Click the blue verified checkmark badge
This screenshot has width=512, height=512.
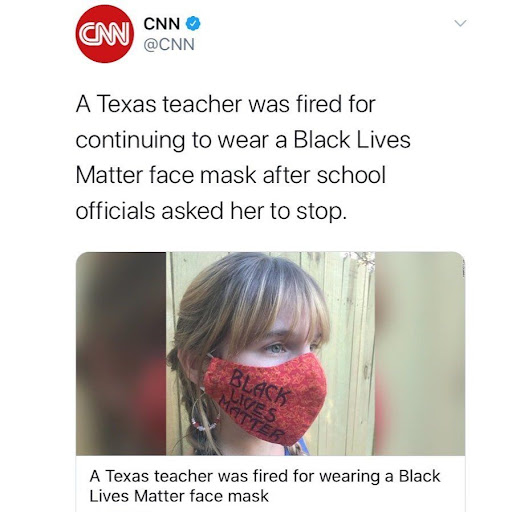click(193, 24)
